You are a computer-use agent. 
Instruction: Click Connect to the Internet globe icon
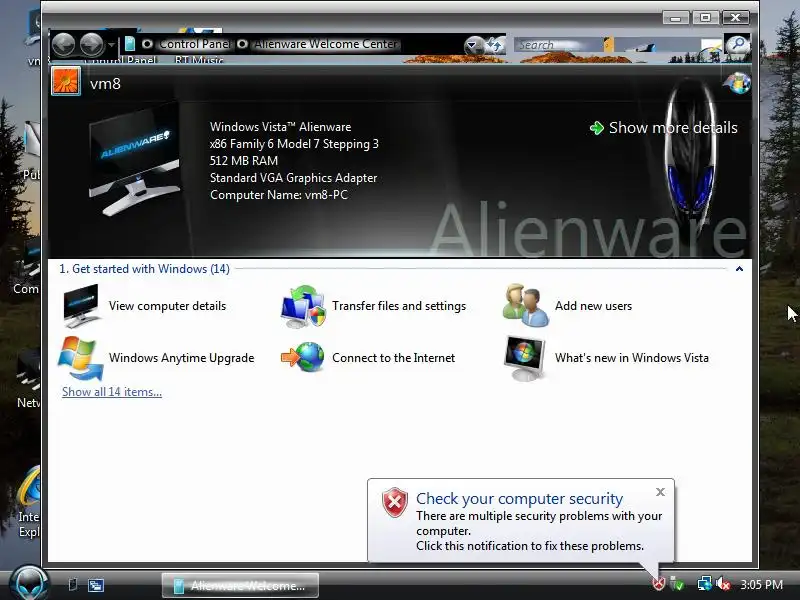303,357
